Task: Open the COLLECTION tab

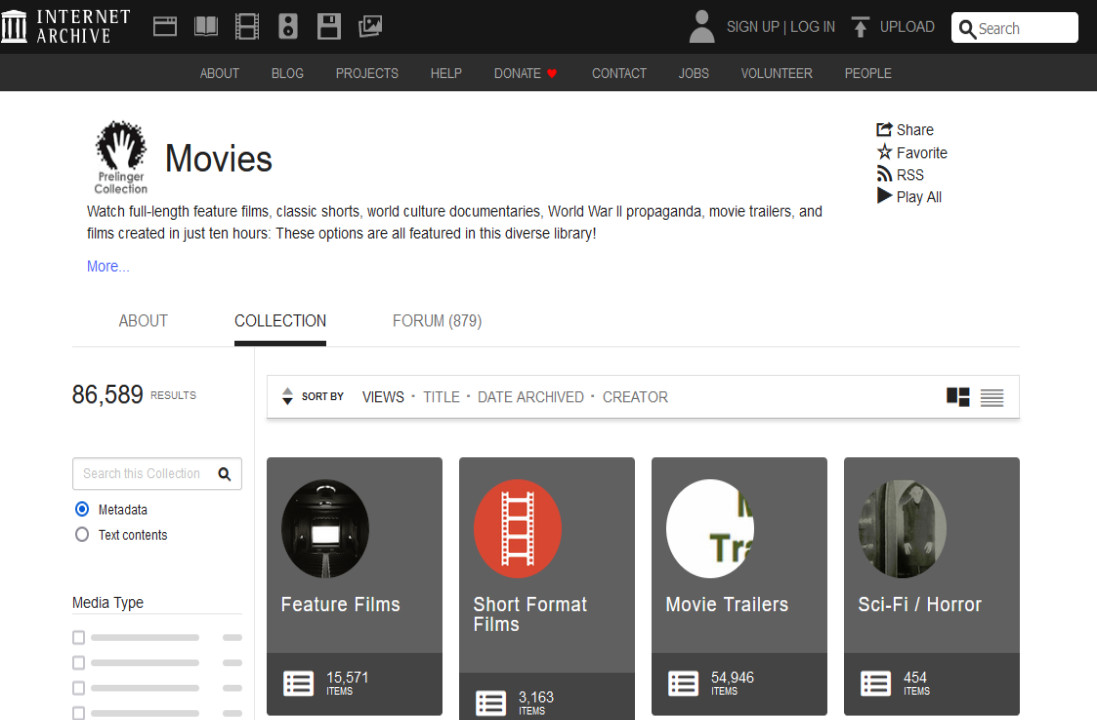Action: point(280,321)
